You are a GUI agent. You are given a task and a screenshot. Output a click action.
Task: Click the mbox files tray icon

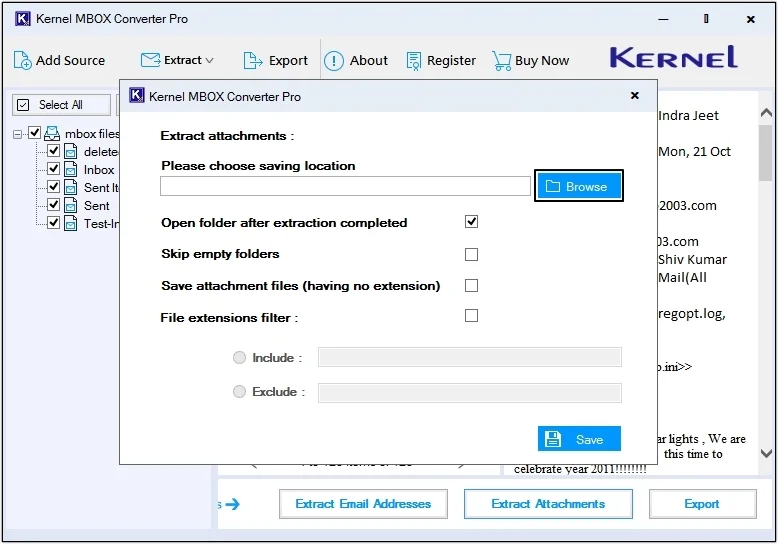pos(52,133)
